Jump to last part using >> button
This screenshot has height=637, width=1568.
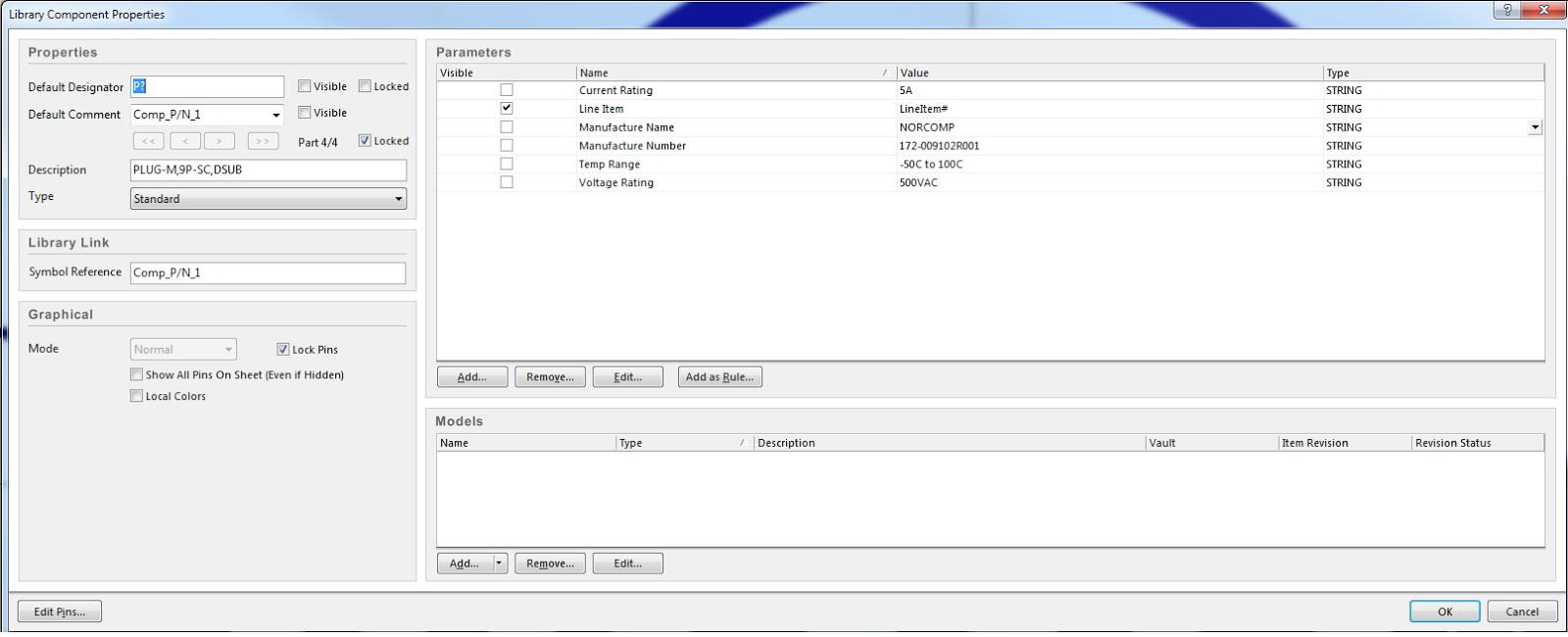[263, 141]
